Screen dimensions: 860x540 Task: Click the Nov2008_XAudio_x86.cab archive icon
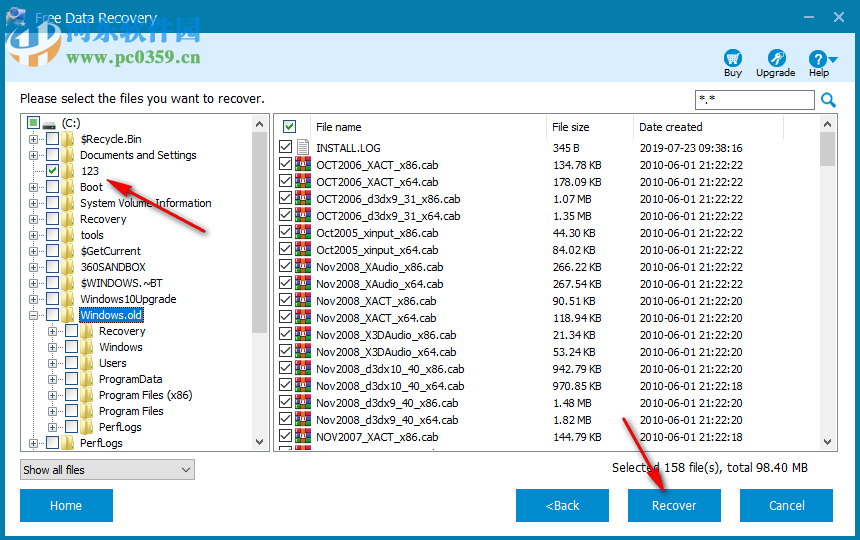(303, 266)
